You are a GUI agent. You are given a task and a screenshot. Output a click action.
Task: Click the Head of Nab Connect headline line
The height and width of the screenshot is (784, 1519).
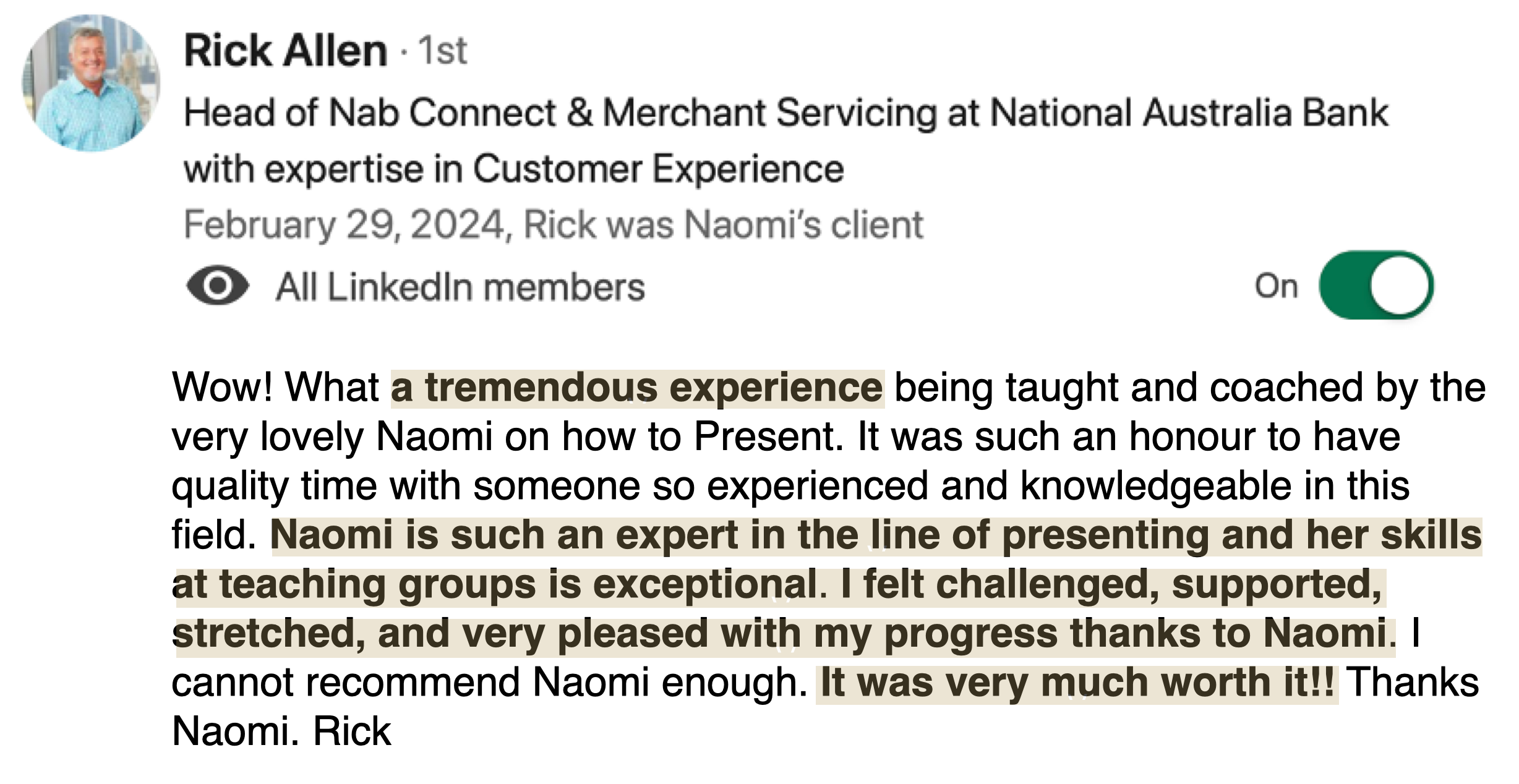(786, 113)
